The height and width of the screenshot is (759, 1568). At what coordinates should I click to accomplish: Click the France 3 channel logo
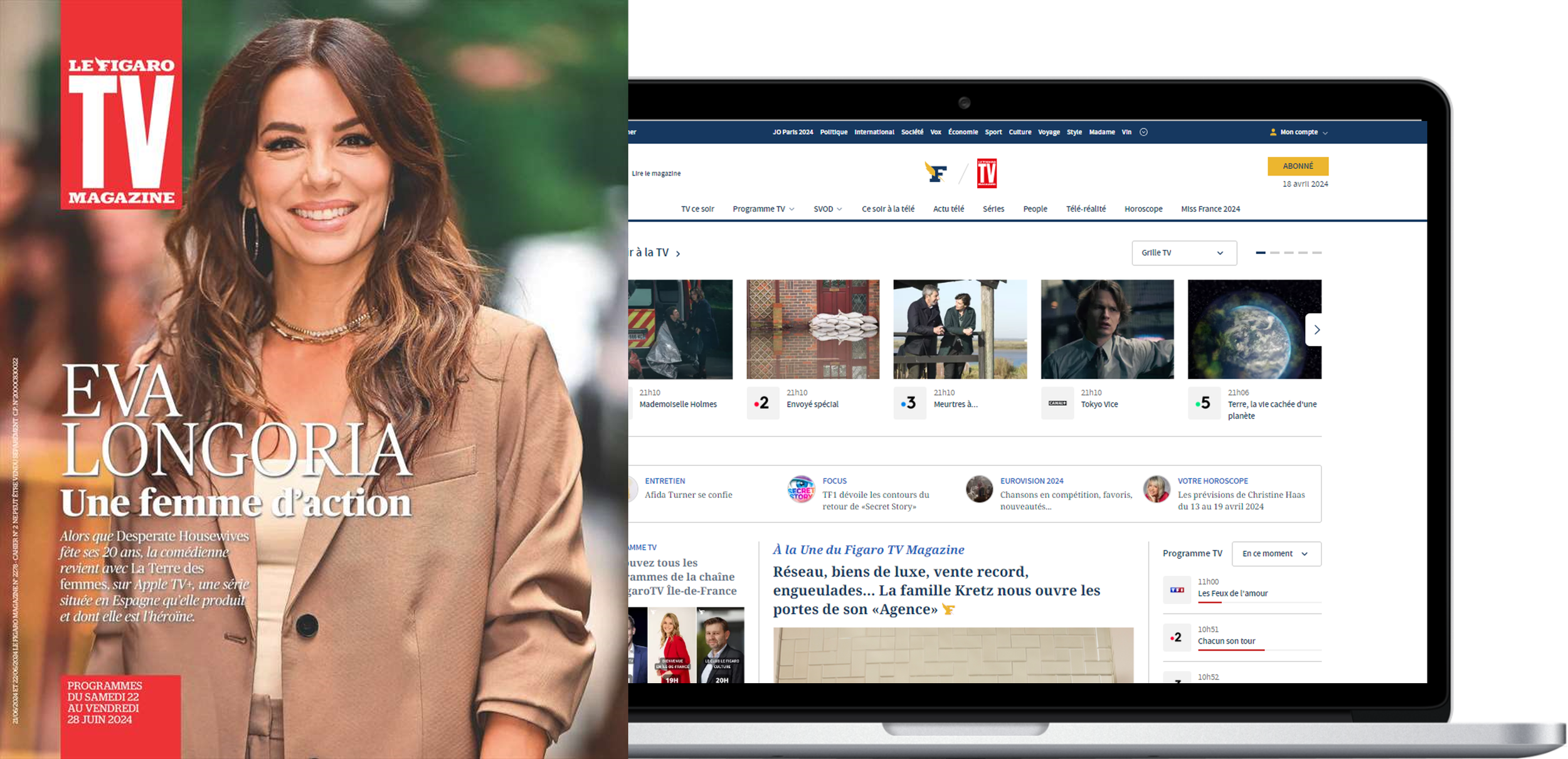point(909,403)
